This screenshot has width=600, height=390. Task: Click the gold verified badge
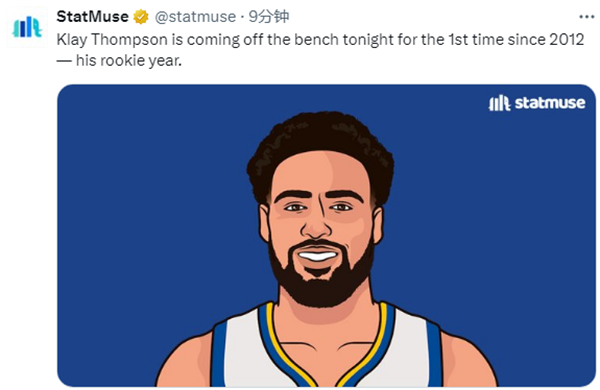point(141,17)
